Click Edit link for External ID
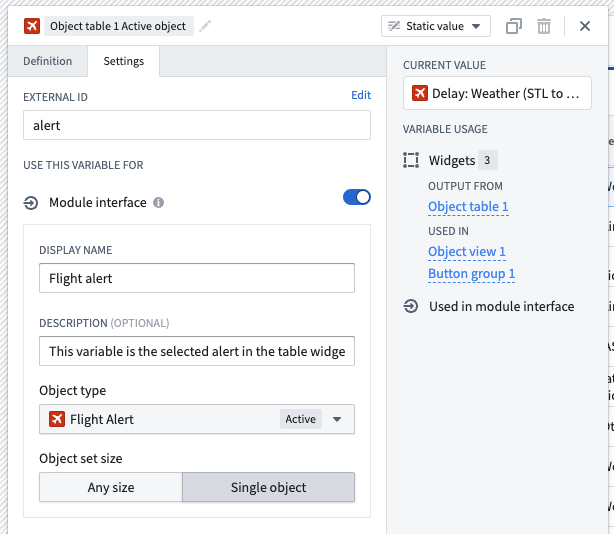The image size is (614, 534). tap(361, 95)
